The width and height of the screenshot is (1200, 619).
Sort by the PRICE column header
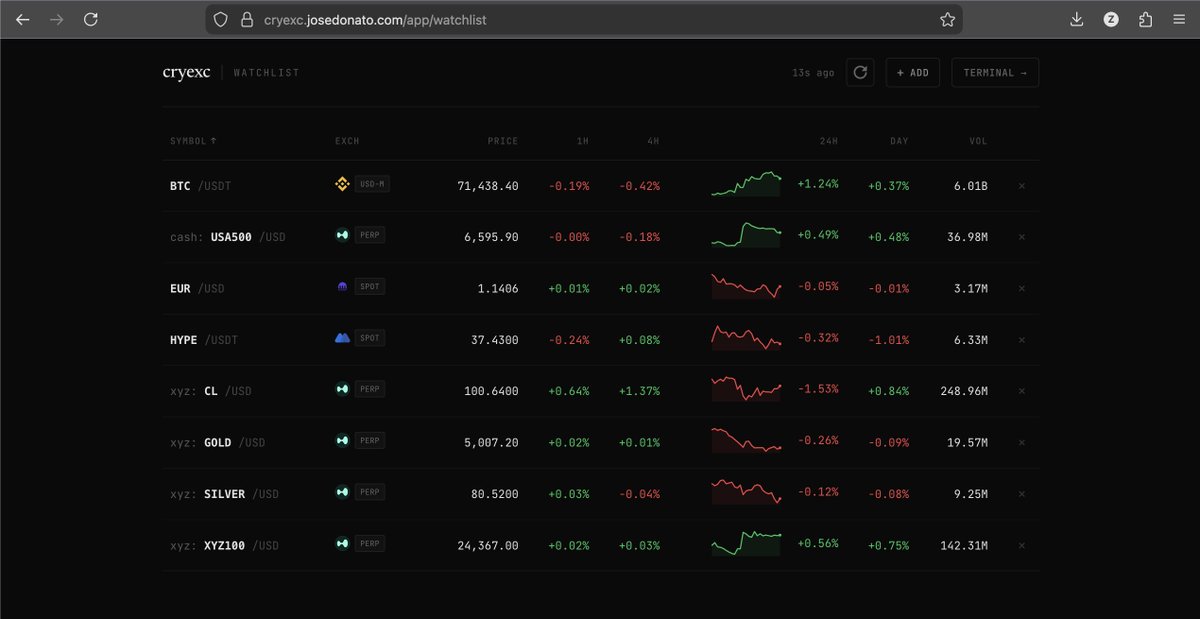503,141
